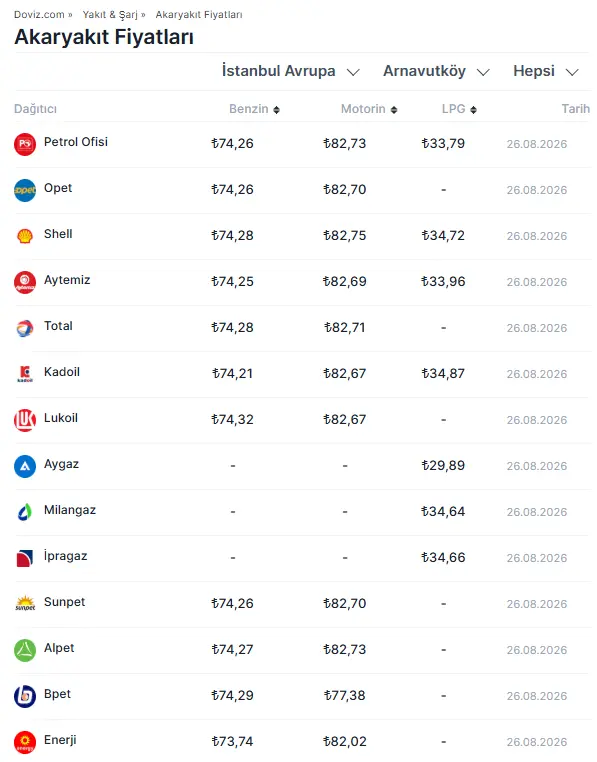Expand the Hepsi filter dropdown

546,71
